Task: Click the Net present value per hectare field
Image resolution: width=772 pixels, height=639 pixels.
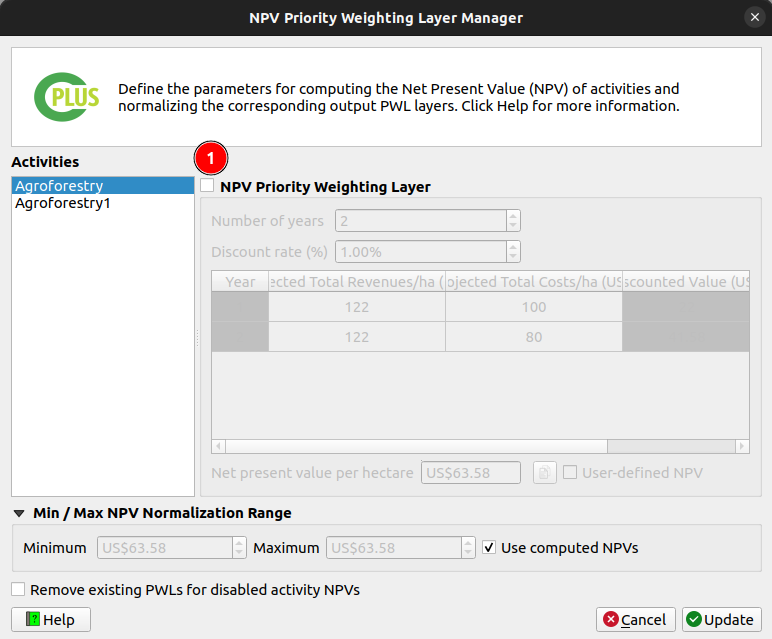Action: (471, 473)
